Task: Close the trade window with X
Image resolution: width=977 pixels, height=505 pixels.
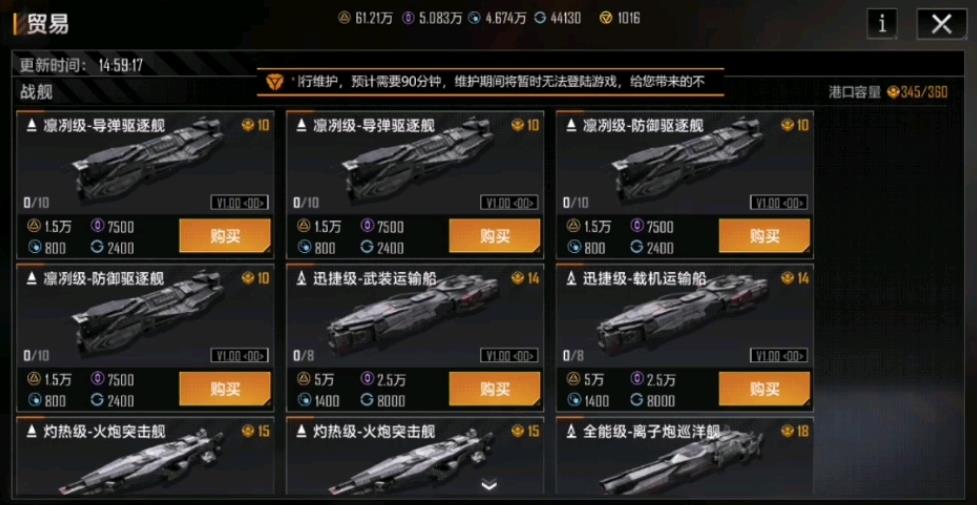Action: click(x=941, y=24)
